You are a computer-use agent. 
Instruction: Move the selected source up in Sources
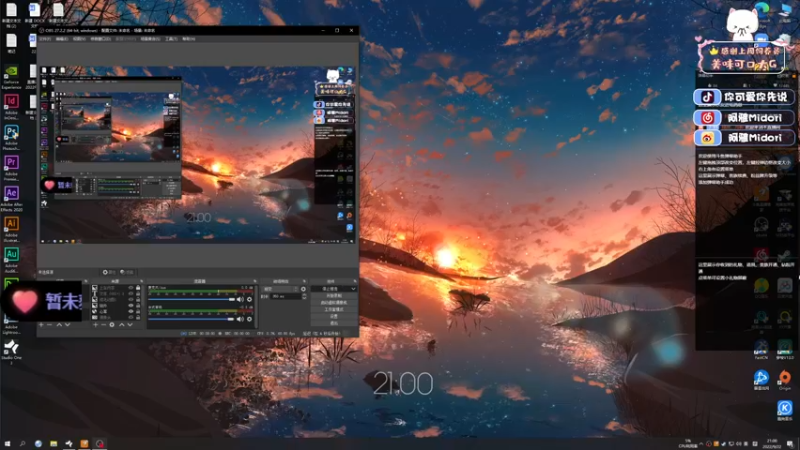click(x=122, y=324)
